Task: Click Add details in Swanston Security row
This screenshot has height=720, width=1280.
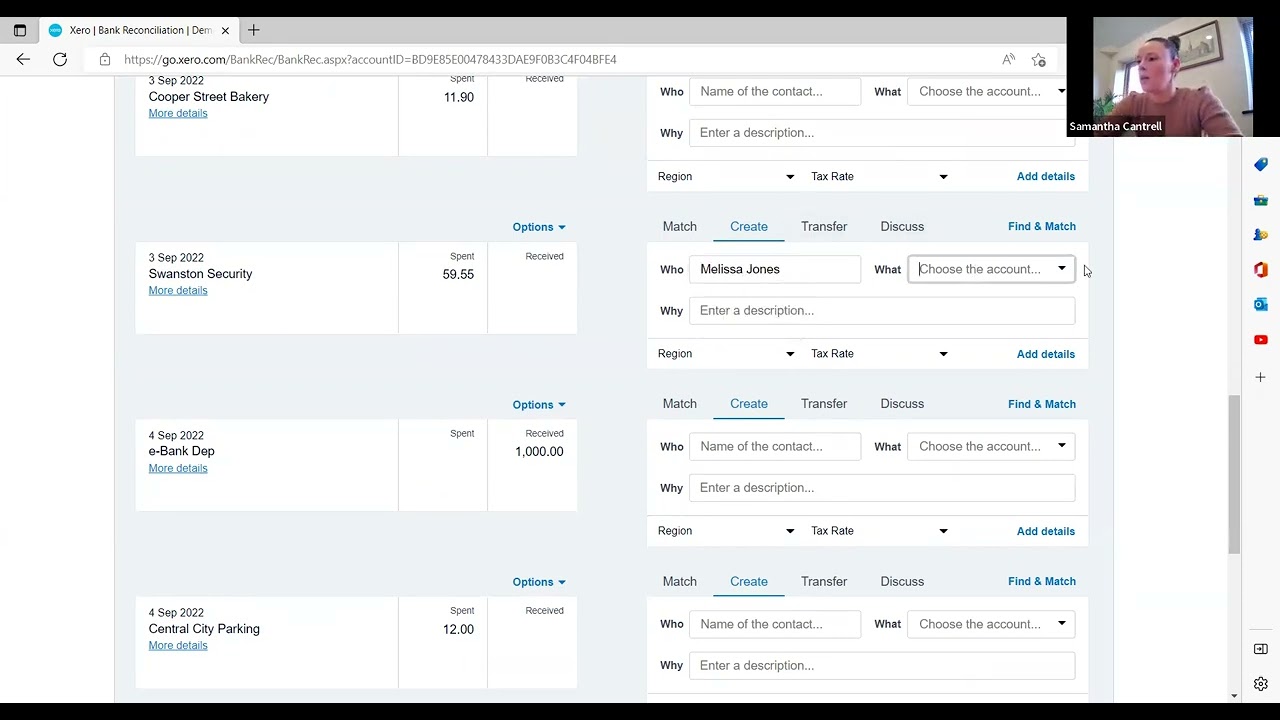Action: coord(1046,354)
